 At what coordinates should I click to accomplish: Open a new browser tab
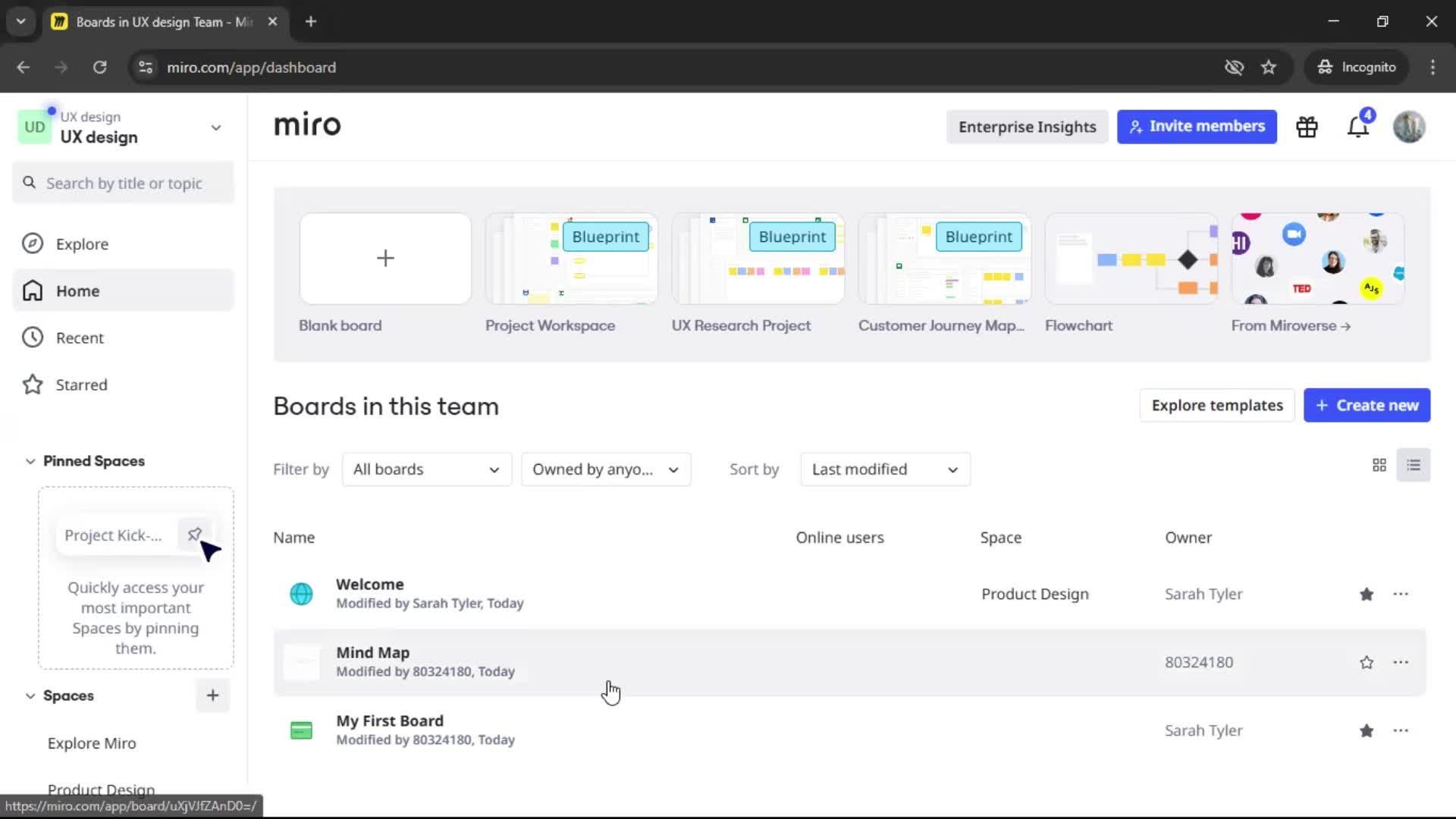point(311,22)
